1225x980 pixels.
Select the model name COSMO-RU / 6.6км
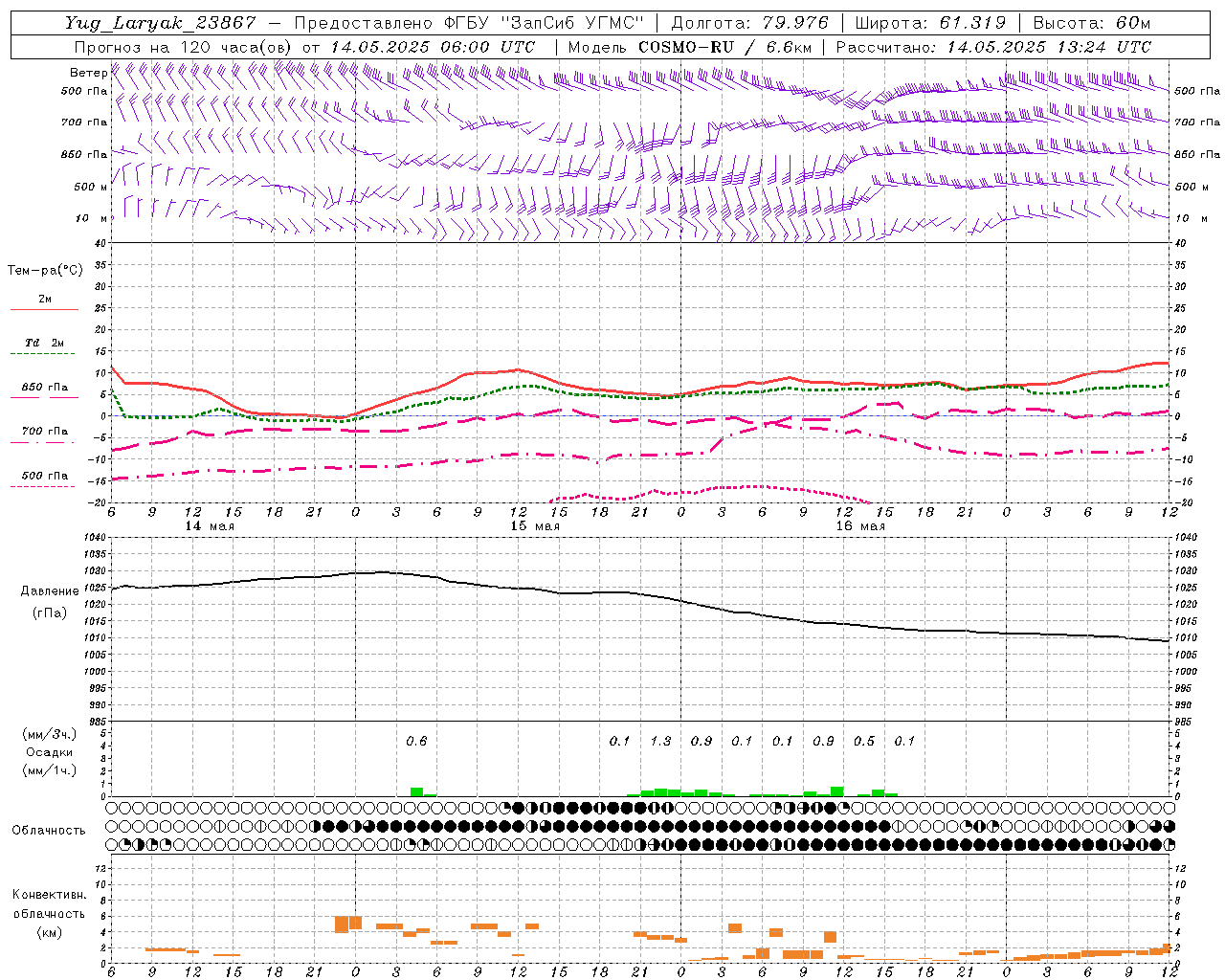click(724, 47)
